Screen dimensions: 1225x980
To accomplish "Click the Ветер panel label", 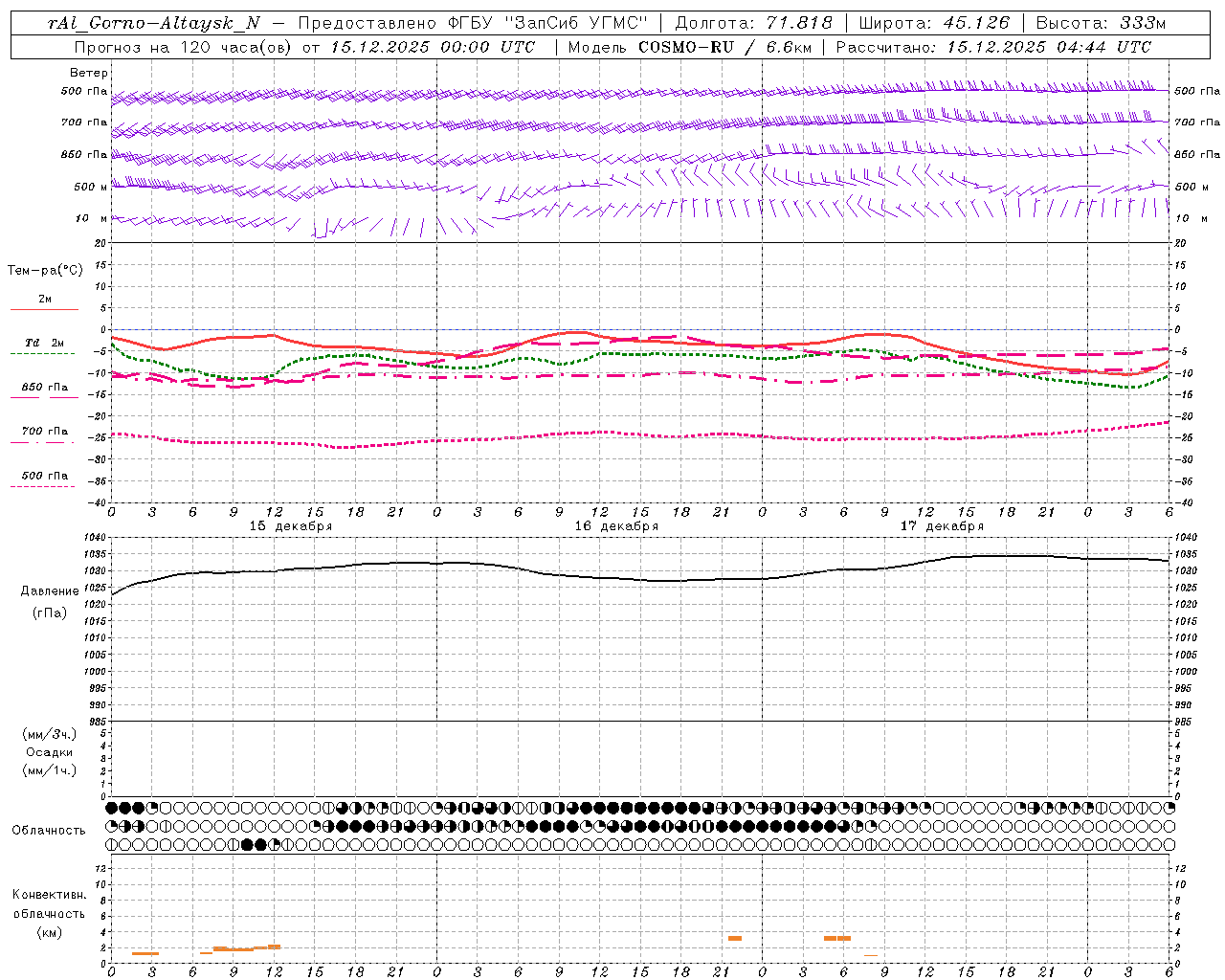I will pyautogui.click(x=89, y=73).
